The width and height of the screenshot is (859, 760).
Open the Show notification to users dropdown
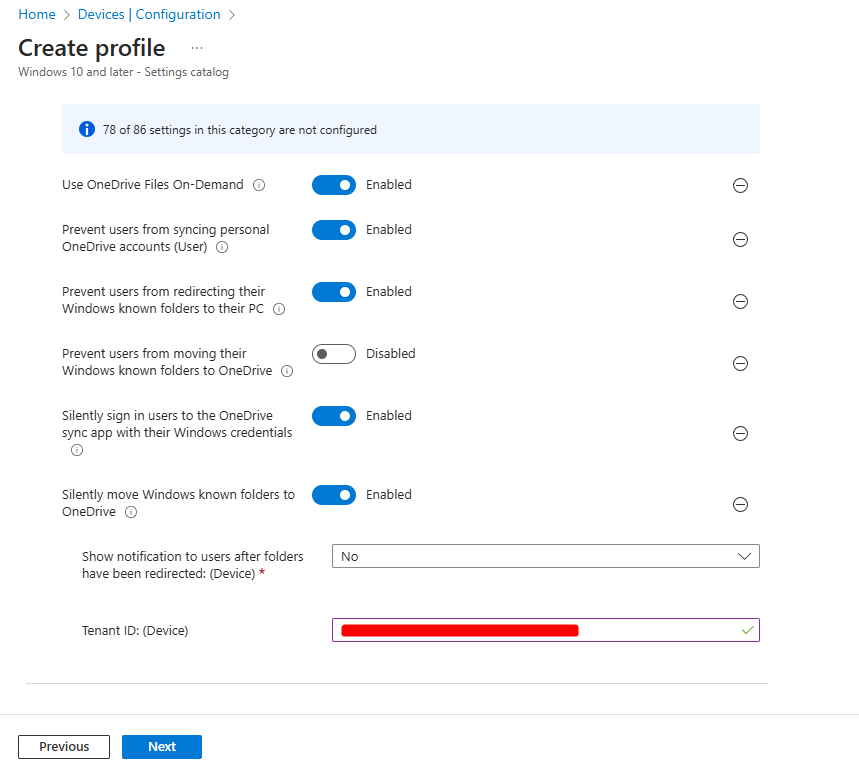click(546, 556)
